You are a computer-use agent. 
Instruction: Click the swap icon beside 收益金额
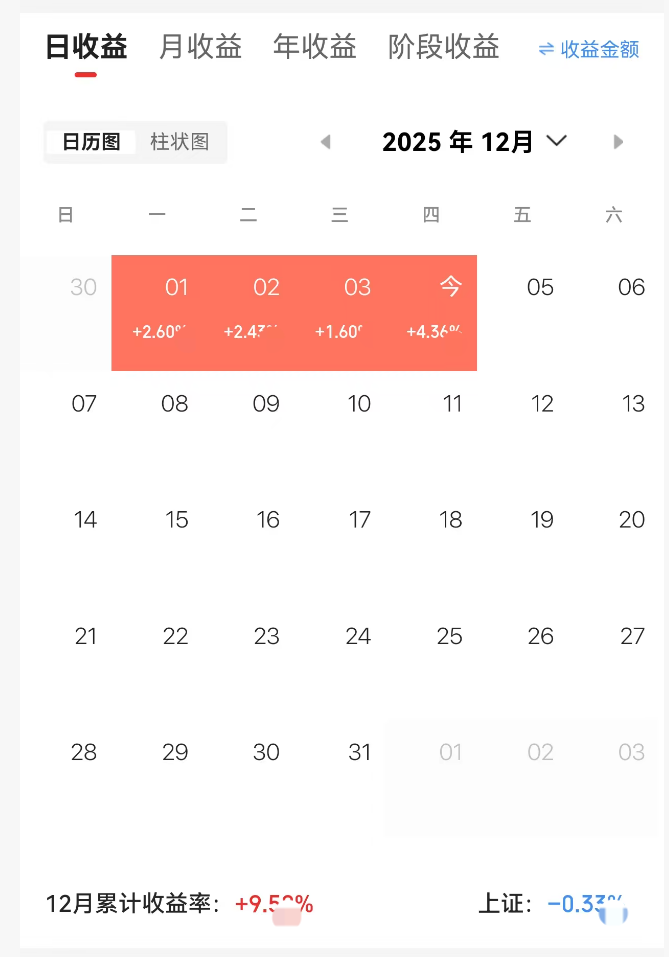546,49
